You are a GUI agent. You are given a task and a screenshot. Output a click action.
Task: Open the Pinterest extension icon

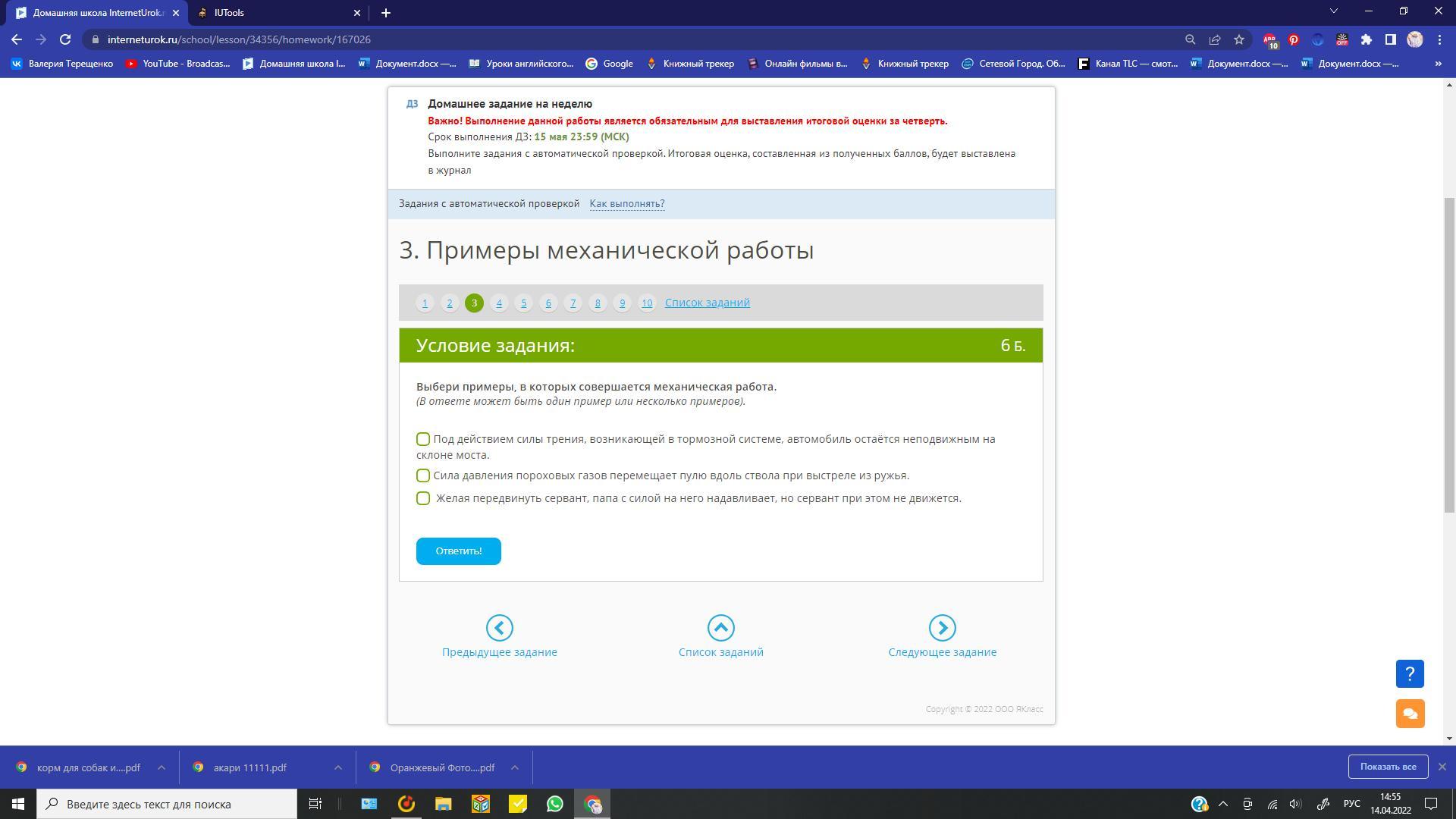point(1294,39)
